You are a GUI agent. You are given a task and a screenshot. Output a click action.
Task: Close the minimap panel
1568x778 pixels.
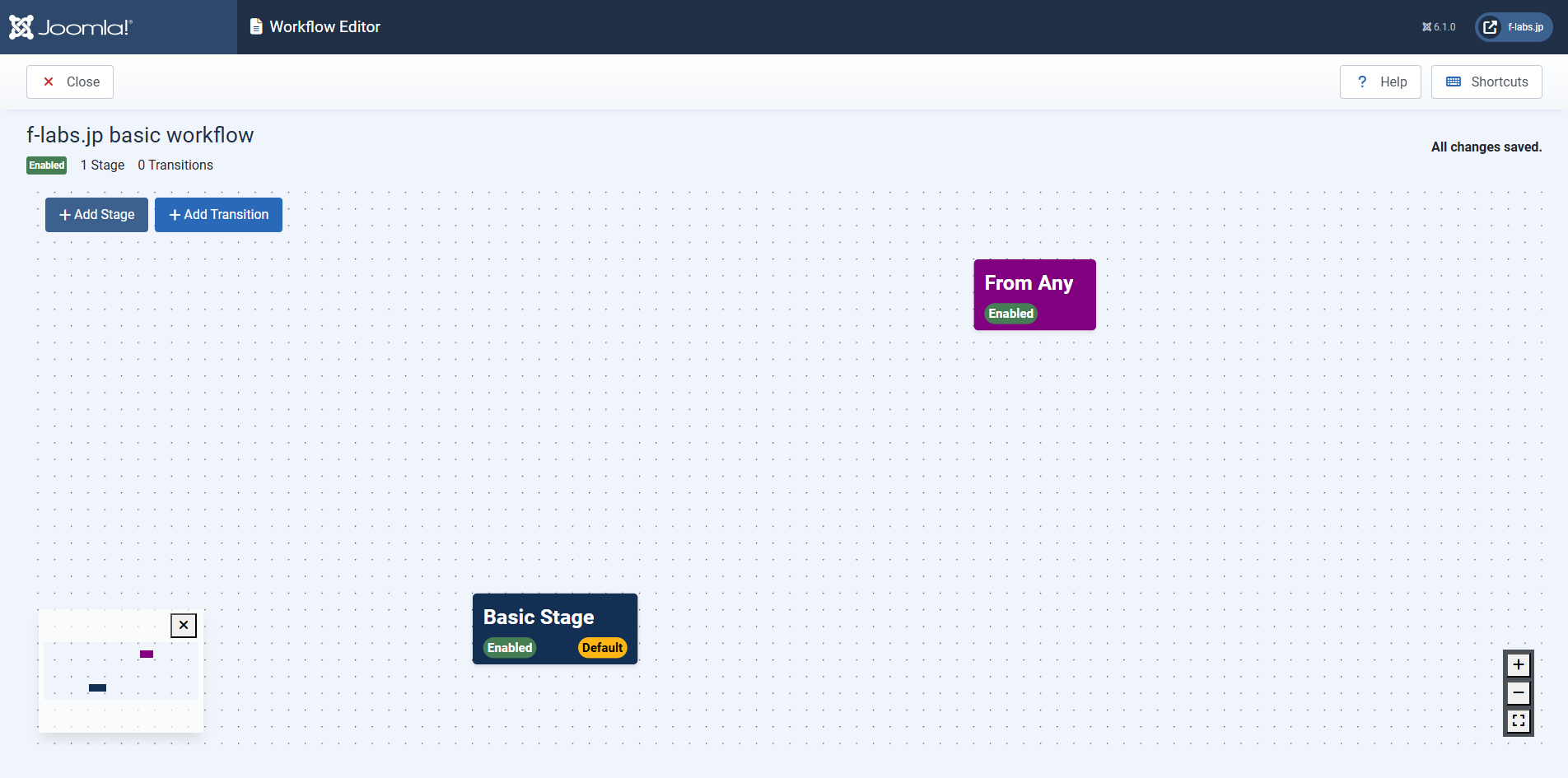click(x=184, y=626)
